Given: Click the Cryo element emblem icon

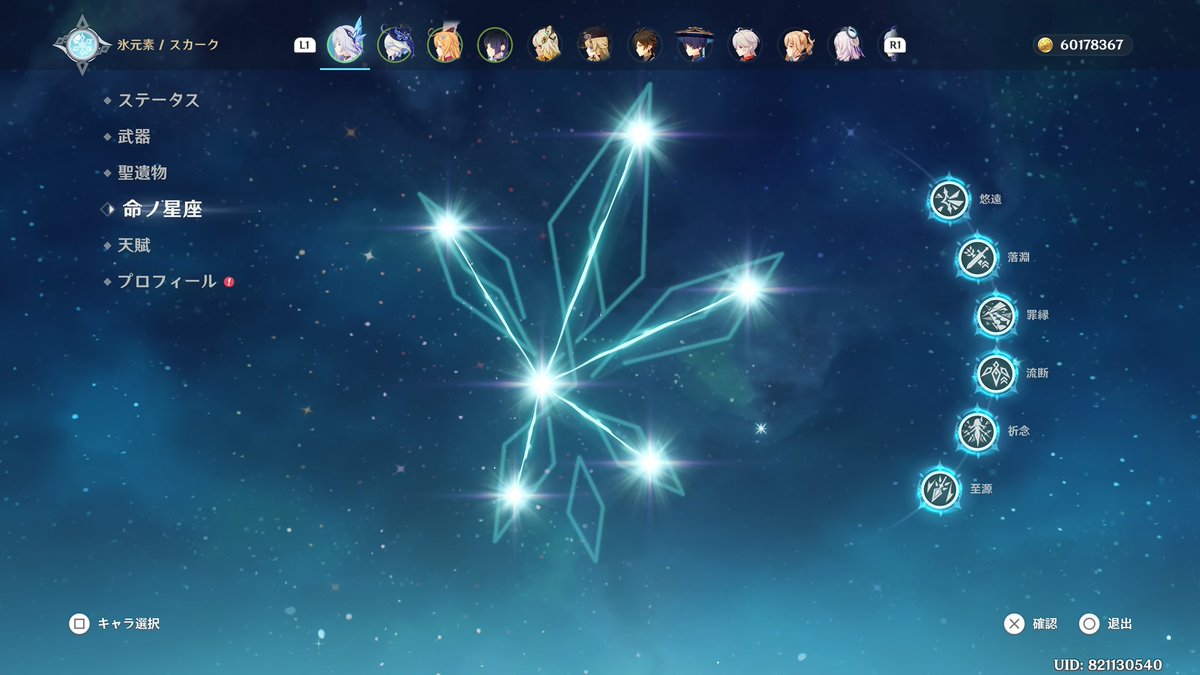Looking at the screenshot, I should [82, 45].
